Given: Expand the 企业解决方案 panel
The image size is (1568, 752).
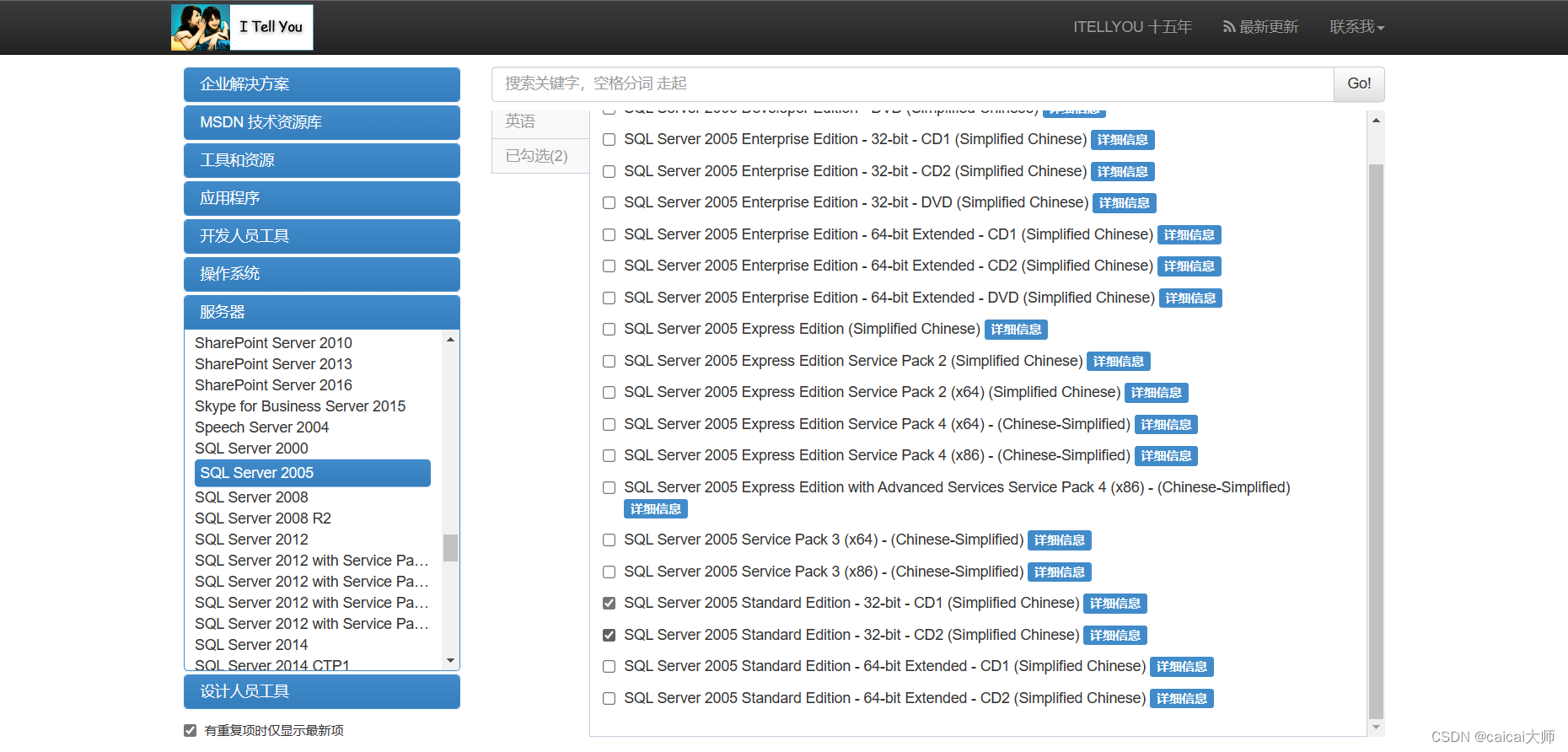Looking at the screenshot, I should tap(322, 84).
